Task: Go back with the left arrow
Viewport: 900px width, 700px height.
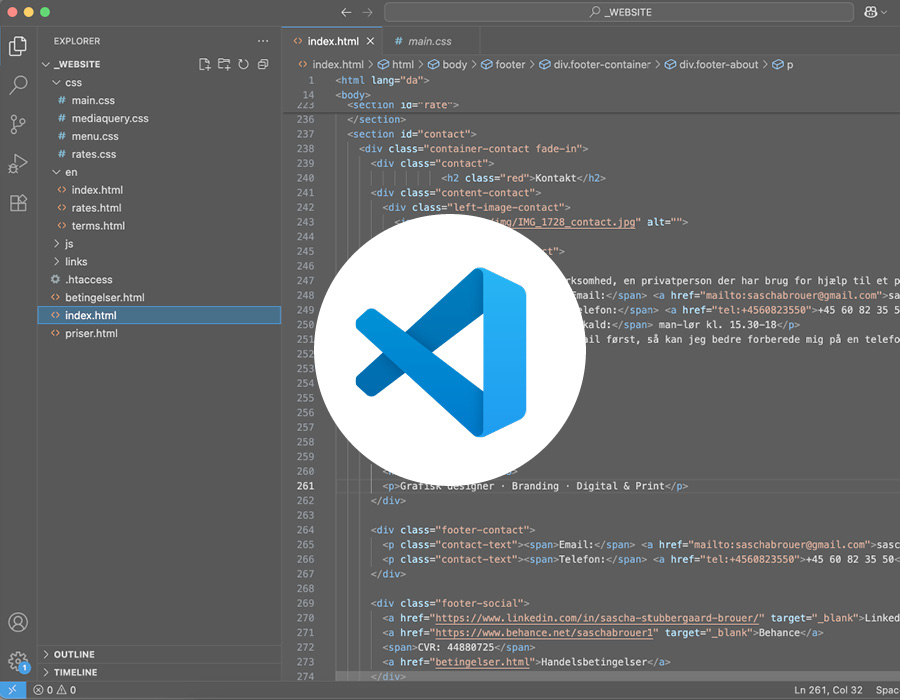Action: (x=346, y=12)
